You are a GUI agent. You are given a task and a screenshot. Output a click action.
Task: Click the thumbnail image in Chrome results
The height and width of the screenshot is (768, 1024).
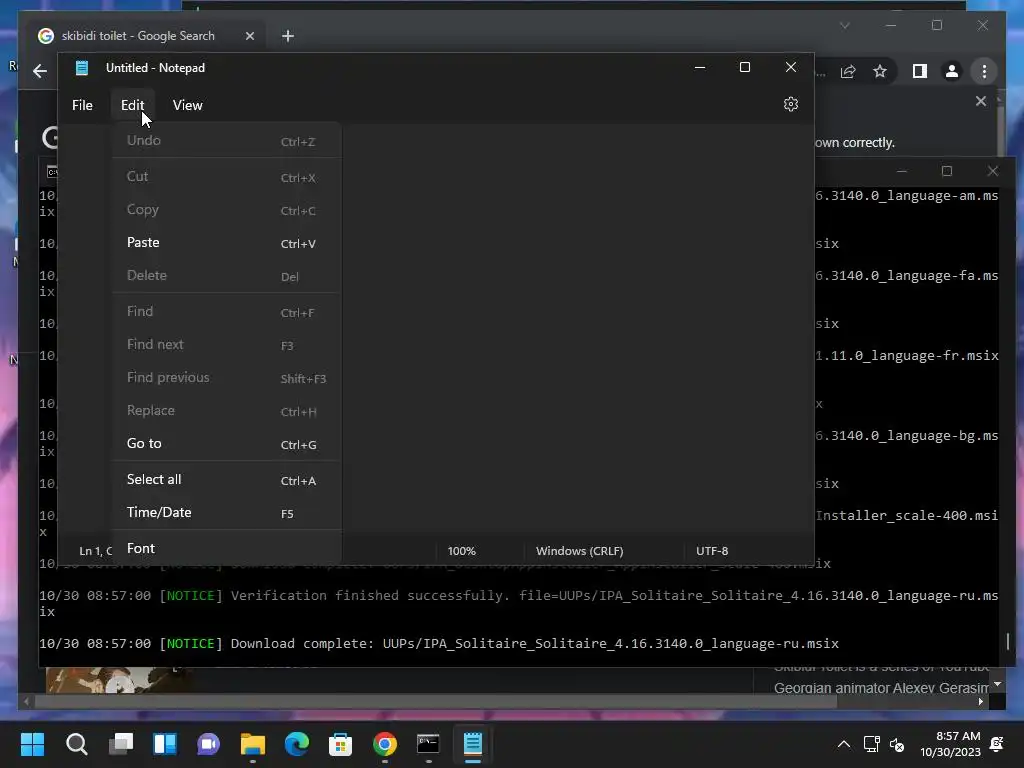[119, 680]
